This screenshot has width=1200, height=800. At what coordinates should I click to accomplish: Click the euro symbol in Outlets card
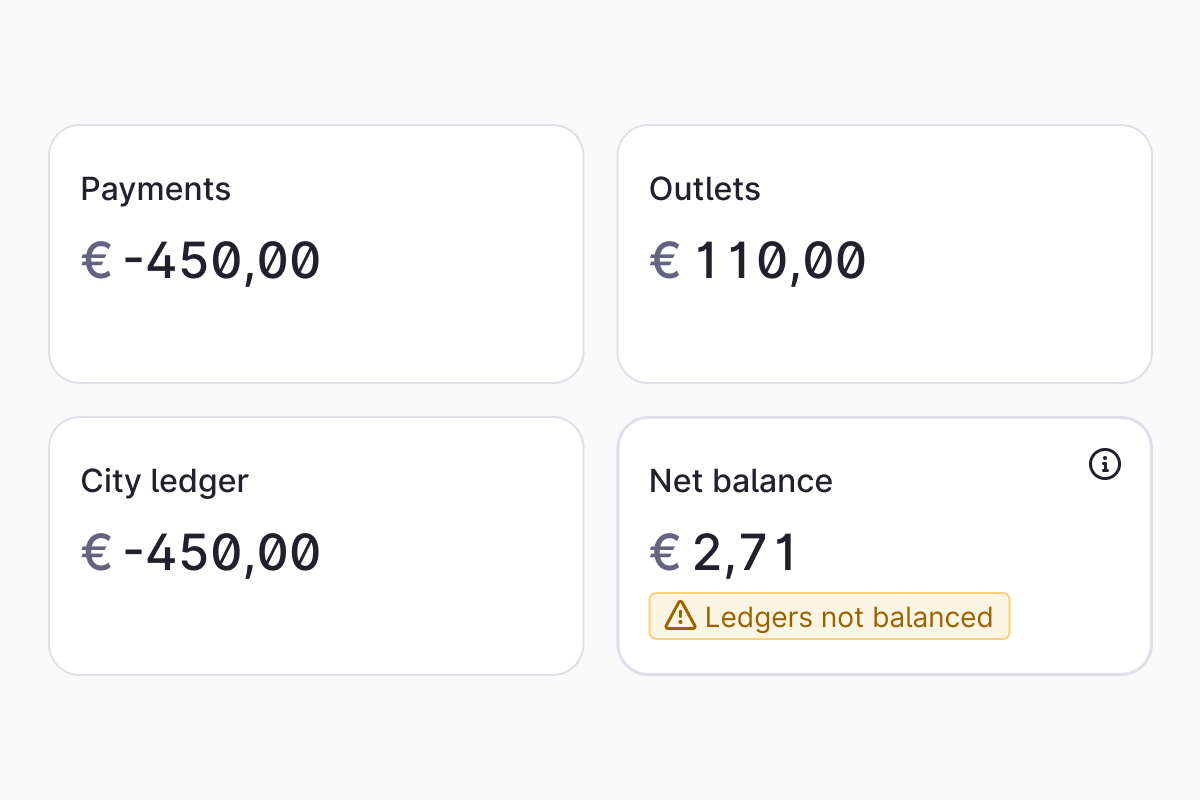(665, 260)
